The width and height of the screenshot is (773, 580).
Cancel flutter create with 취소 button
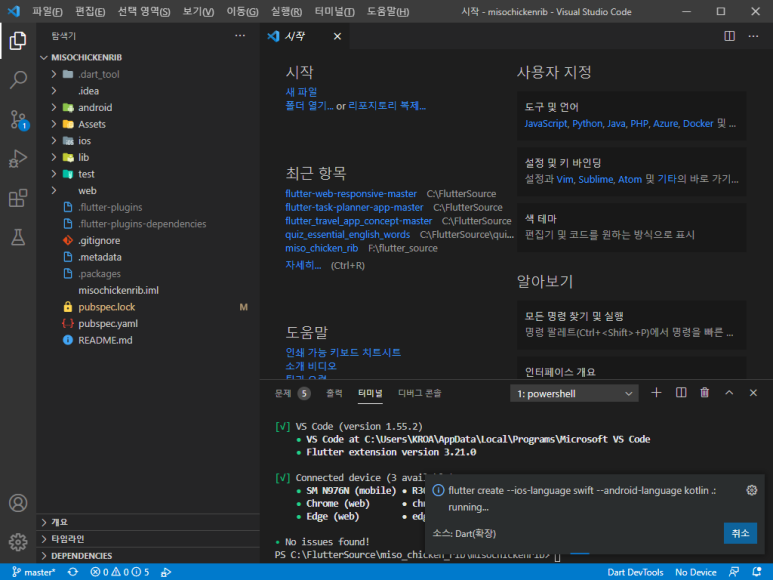pos(740,533)
